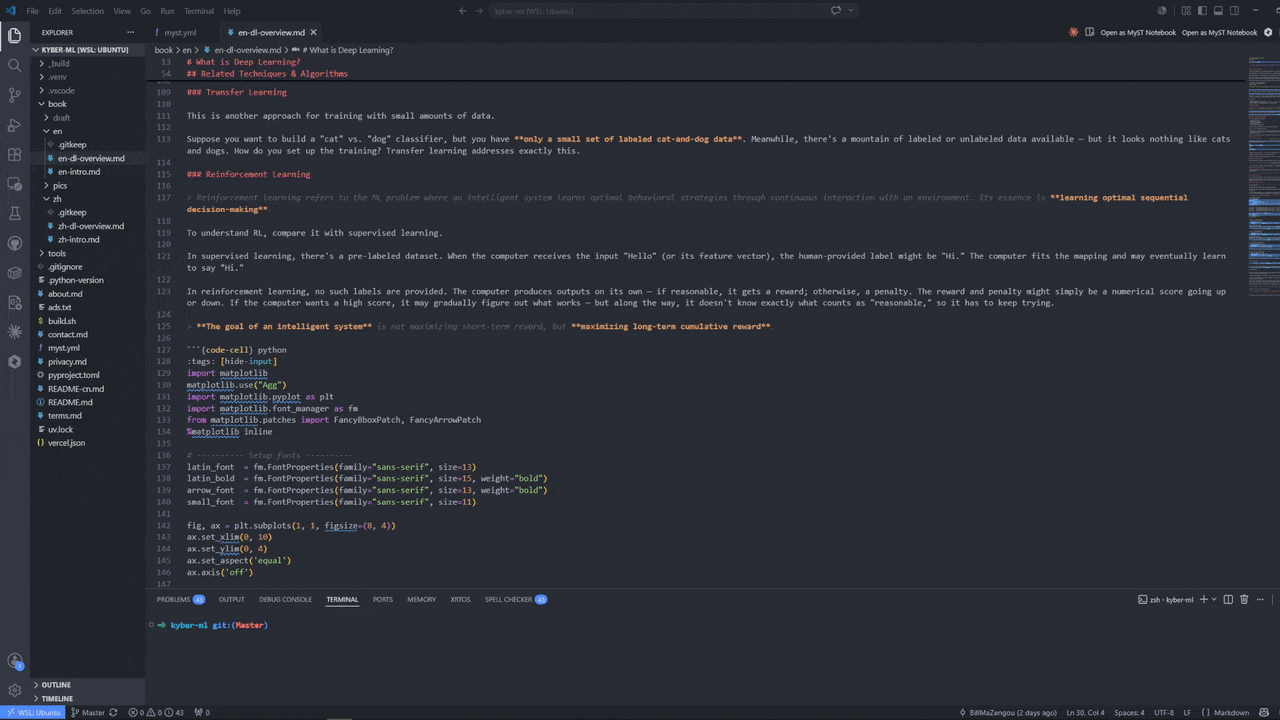Viewport: 1280px width, 720px height.
Task: Split the terminal
Action: coord(1229,599)
